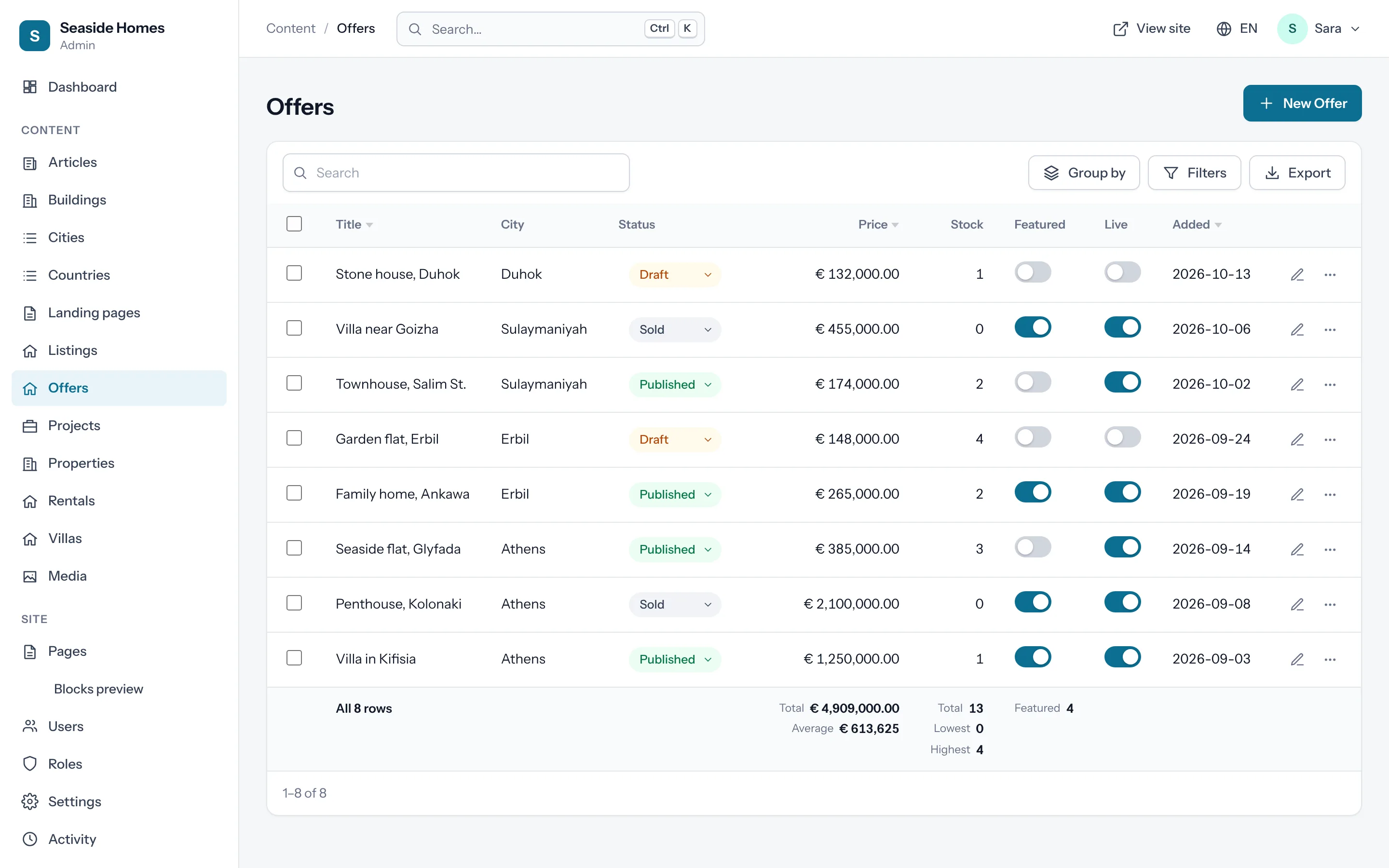The height and width of the screenshot is (868, 1389).
Task: Click the Media image icon in sidebar
Action: (x=30, y=576)
